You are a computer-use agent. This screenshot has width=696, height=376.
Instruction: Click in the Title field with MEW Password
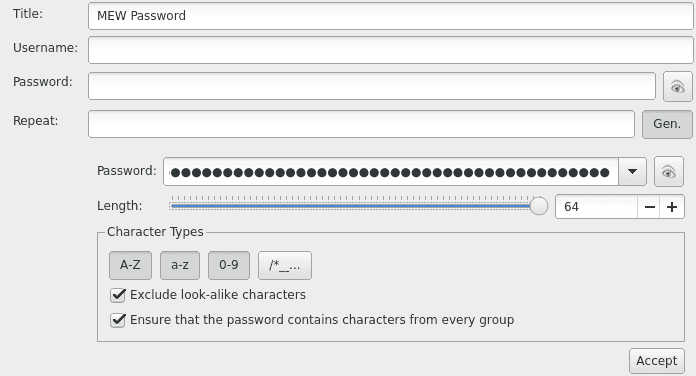[x=390, y=16]
